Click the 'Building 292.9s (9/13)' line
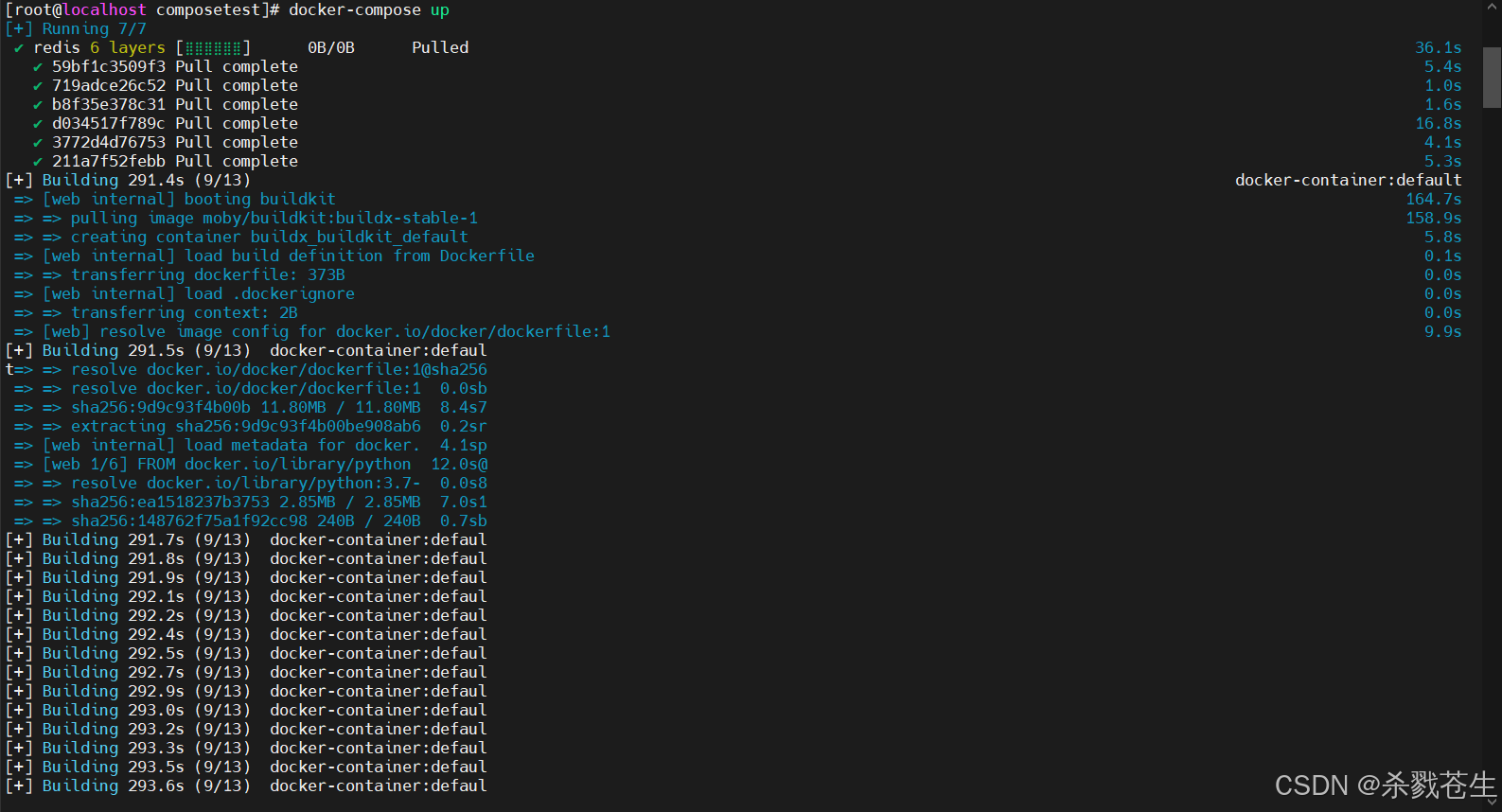 click(x=246, y=691)
